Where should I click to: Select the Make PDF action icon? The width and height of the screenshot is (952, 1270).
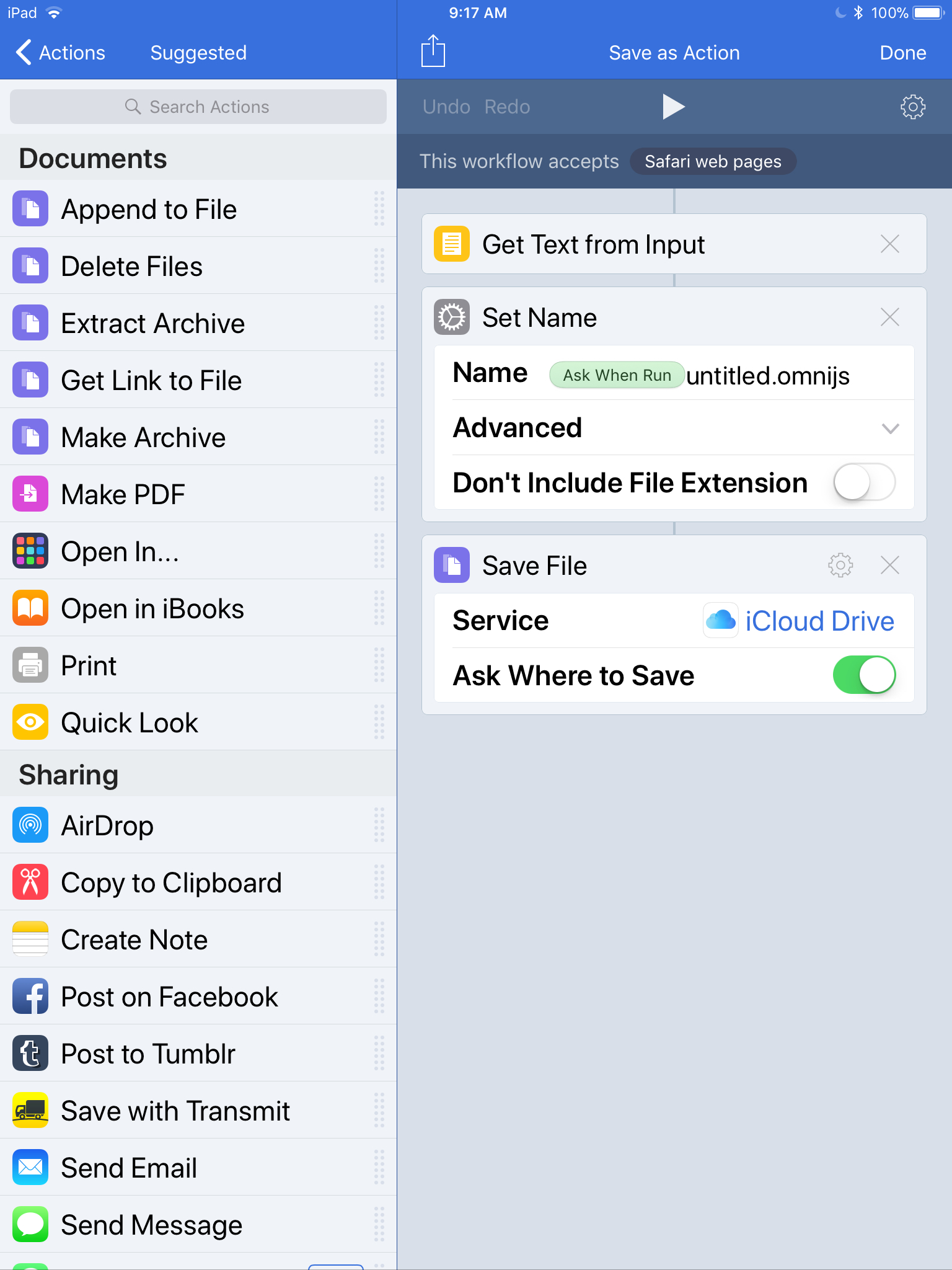coord(30,494)
